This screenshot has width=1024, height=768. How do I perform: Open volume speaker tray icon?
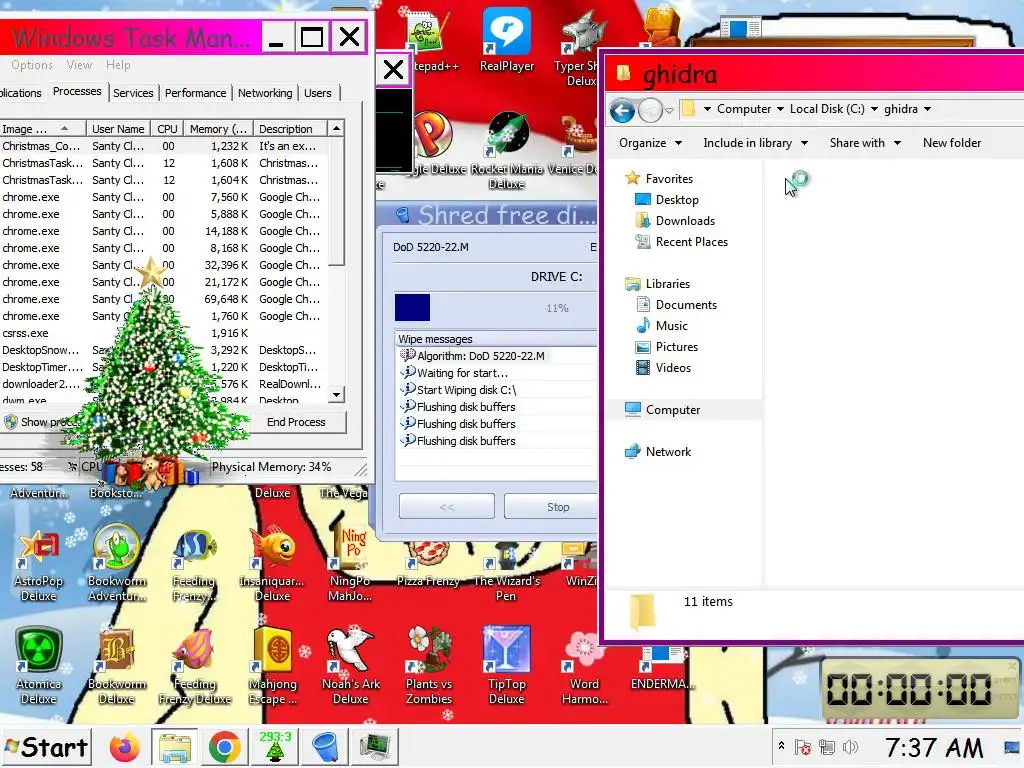click(x=850, y=747)
